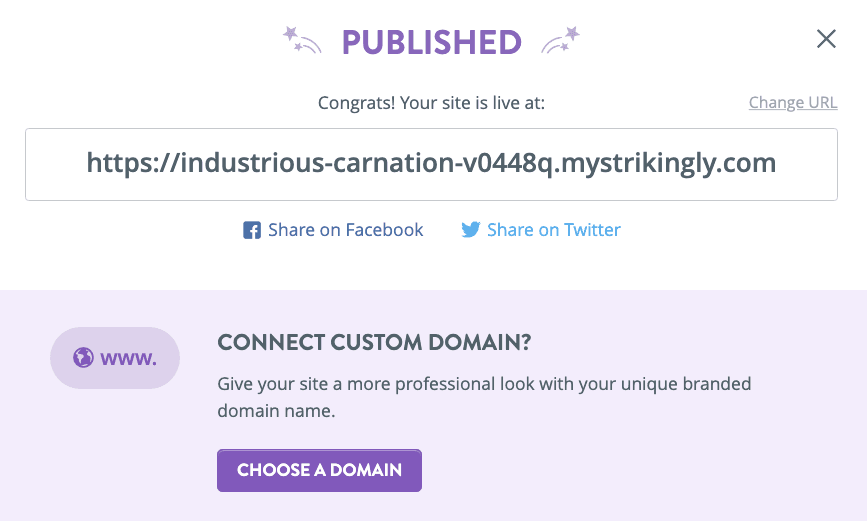This screenshot has width=867, height=521.
Task: Select the Share on Facebook text link
Action: click(345, 230)
